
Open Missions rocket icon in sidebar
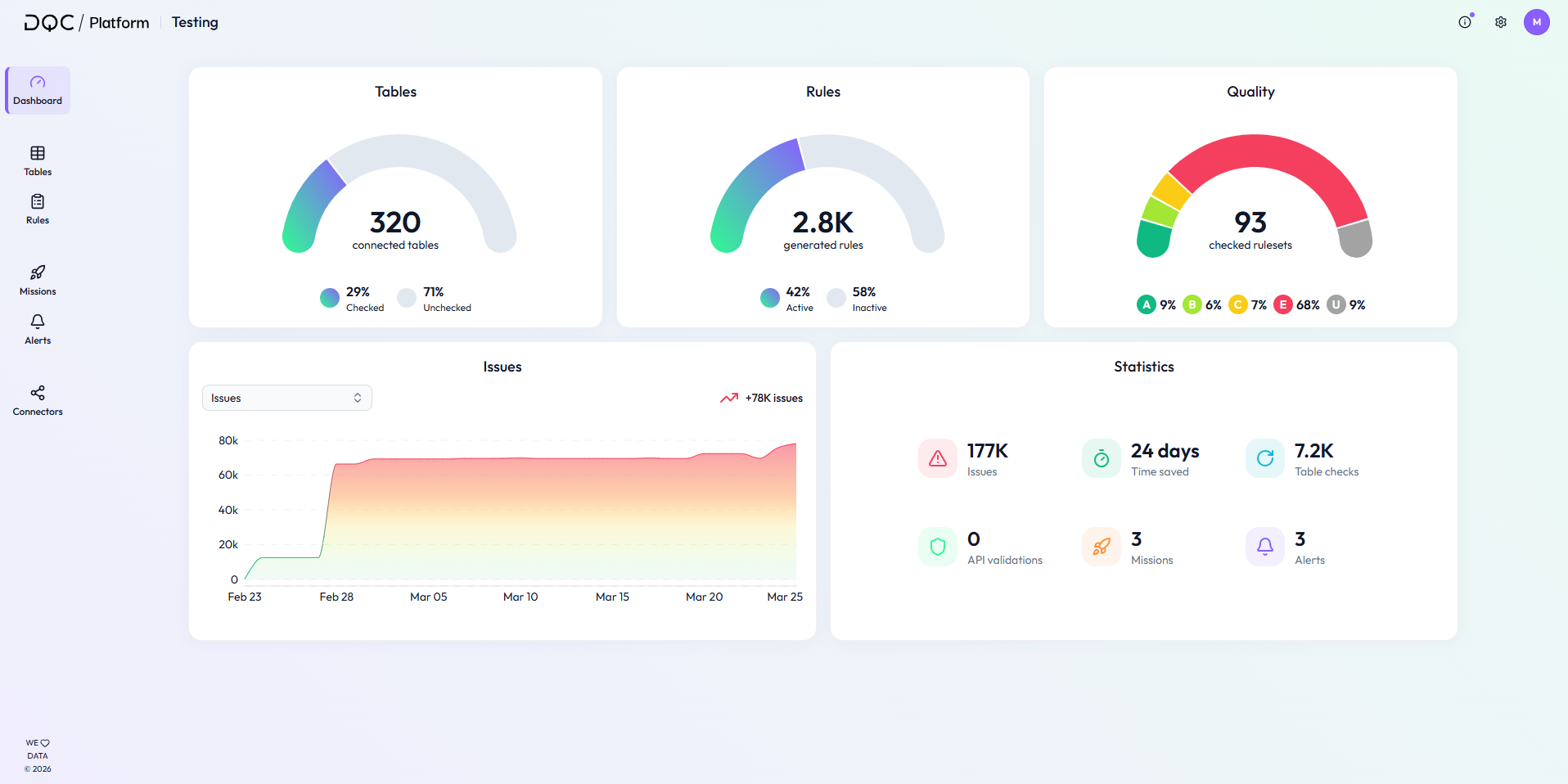click(38, 273)
